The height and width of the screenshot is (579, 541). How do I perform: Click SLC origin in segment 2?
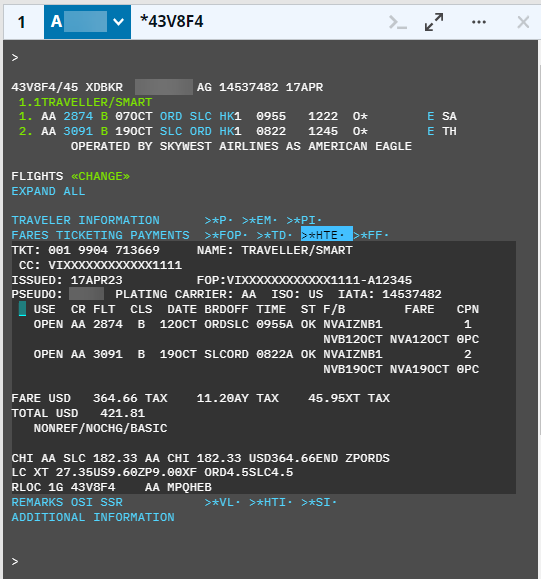point(171,131)
